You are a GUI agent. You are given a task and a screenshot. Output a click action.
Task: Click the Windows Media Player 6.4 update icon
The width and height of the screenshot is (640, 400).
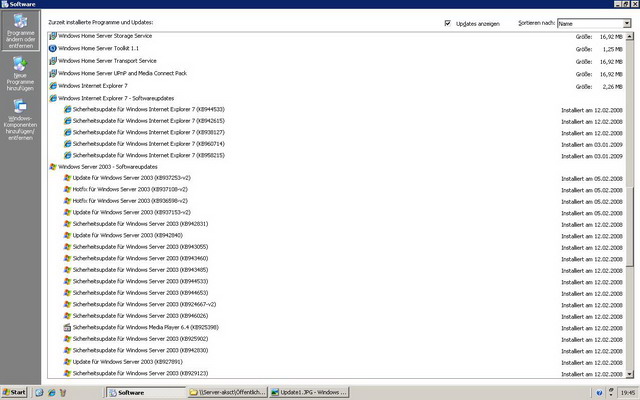(x=67, y=327)
